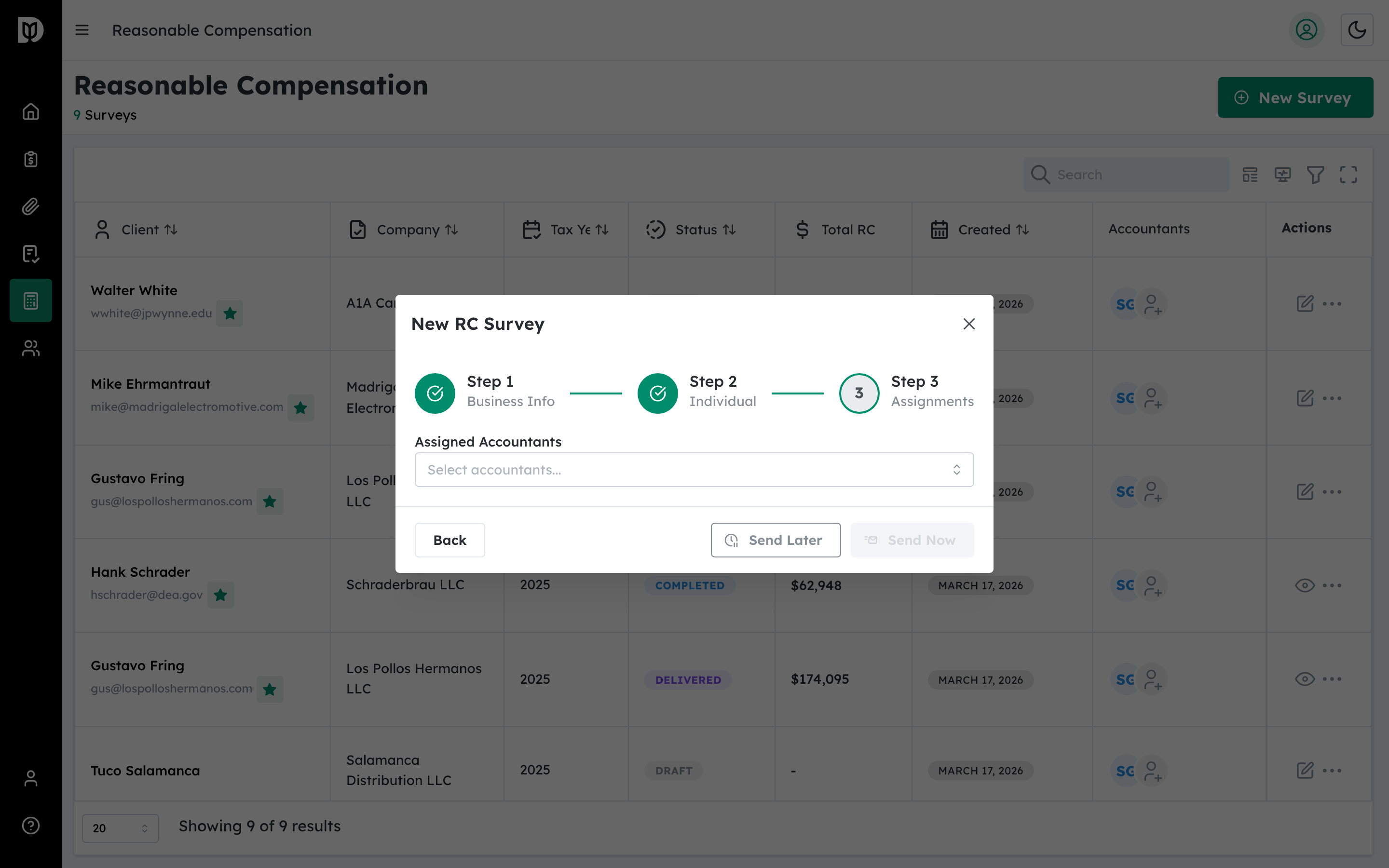Click the help question-mark icon at sidebar bottom
1389x868 pixels.
(30, 826)
